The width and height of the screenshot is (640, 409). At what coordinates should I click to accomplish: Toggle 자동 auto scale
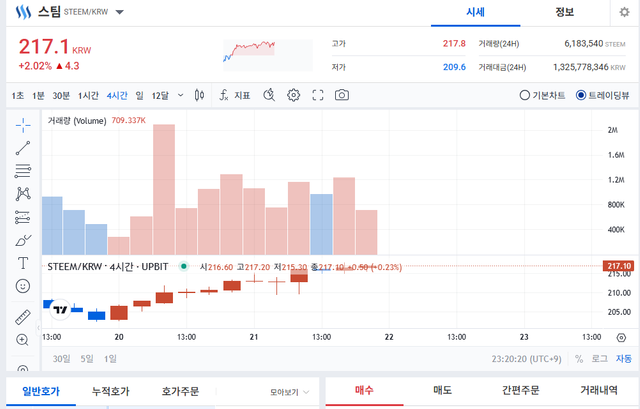tap(624, 359)
